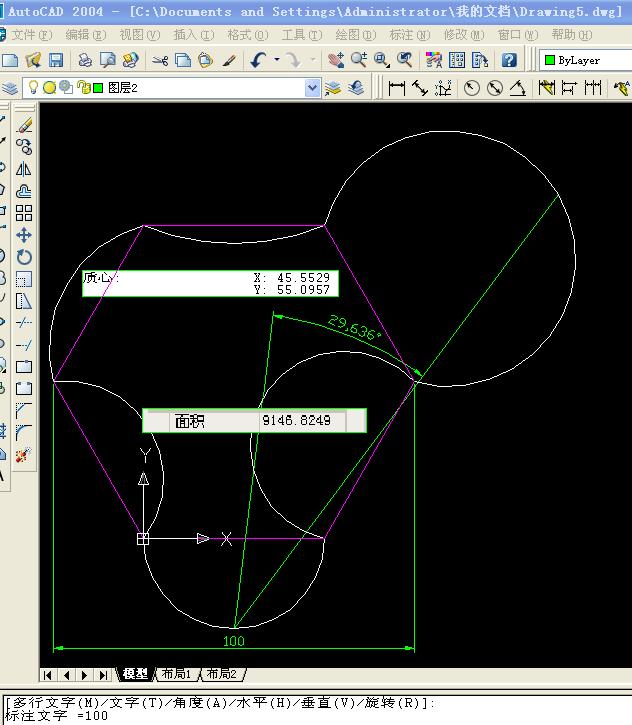
Task: Click the Redo arrow icon
Action: pyautogui.click(x=294, y=60)
